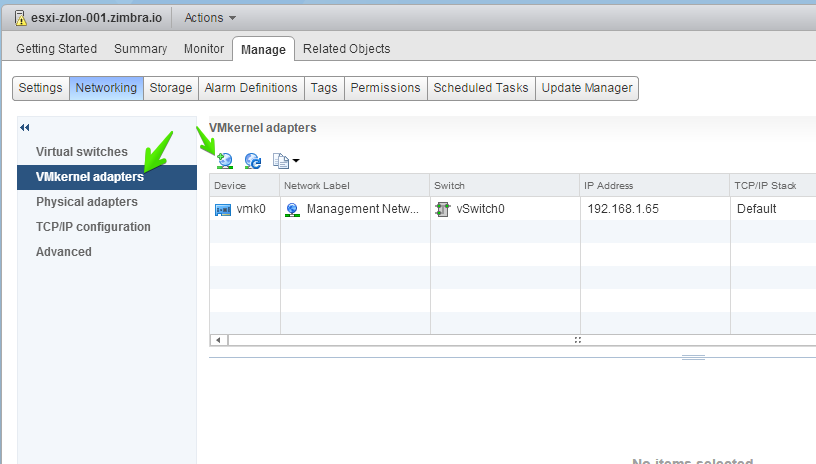Click the Add host networking icon
The height and width of the screenshot is (464, 816).
[225, 161]
